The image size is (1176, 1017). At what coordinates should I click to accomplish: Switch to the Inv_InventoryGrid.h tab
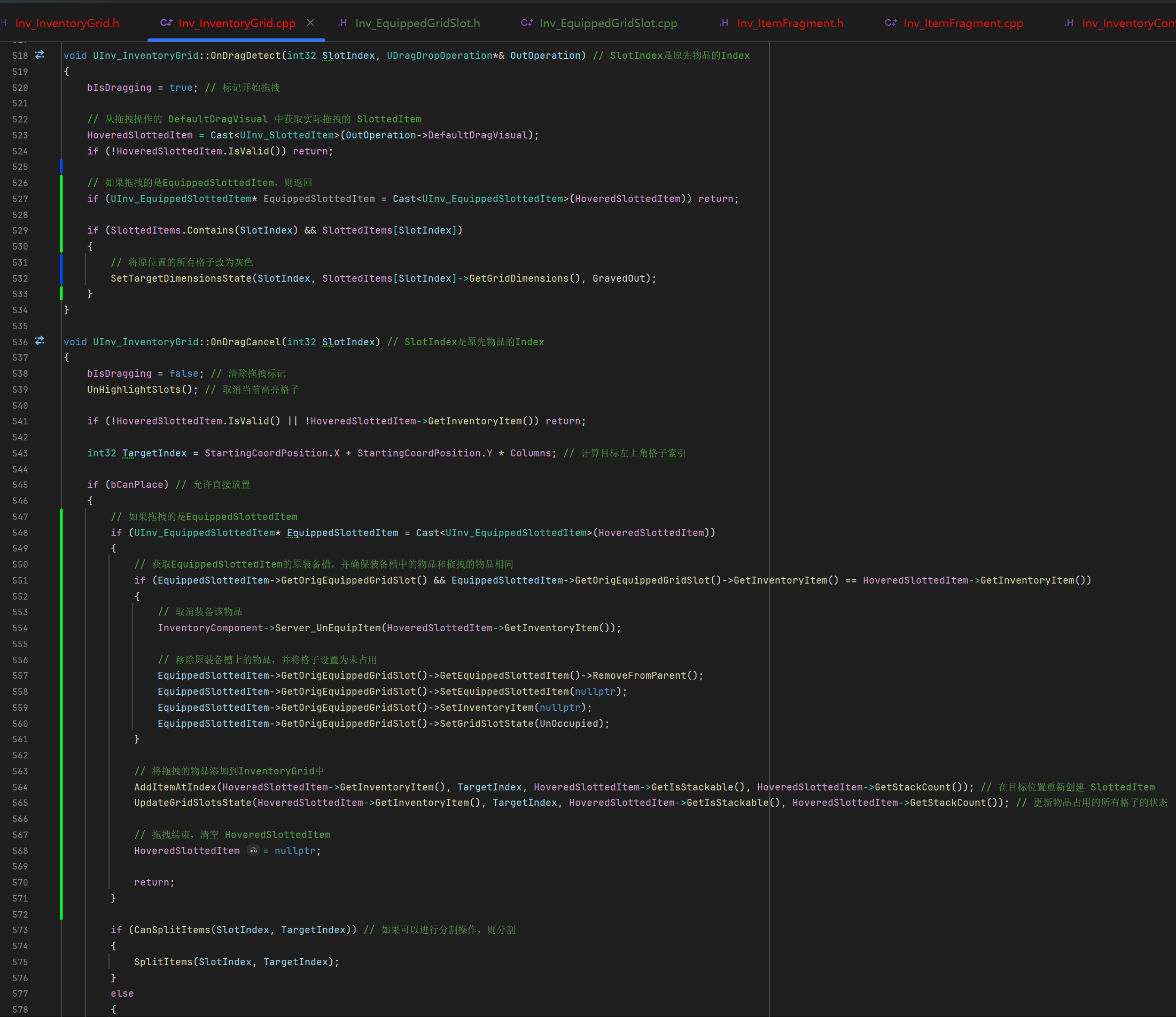[x=67, y=24]
